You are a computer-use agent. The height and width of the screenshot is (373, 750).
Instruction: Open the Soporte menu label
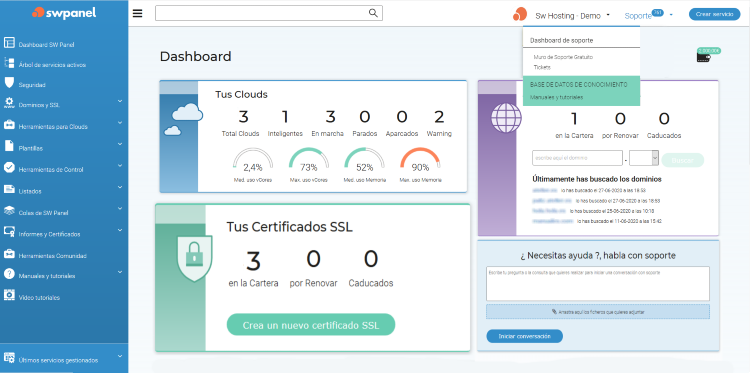click(x=638, y=16)
